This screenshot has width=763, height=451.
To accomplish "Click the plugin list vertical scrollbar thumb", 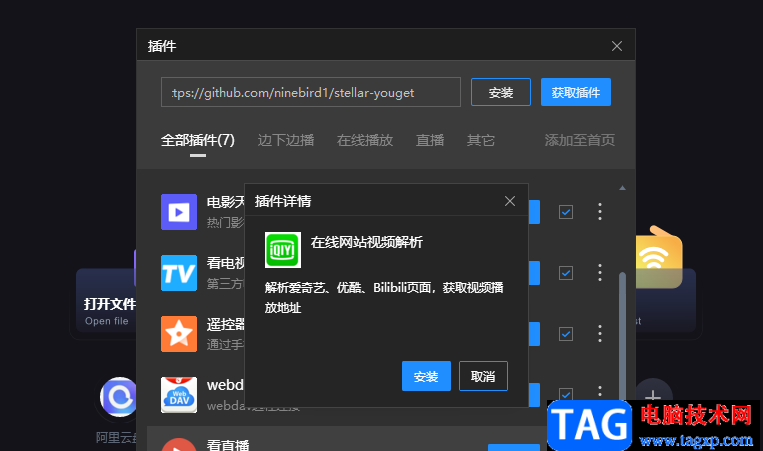I will [622, 336].
